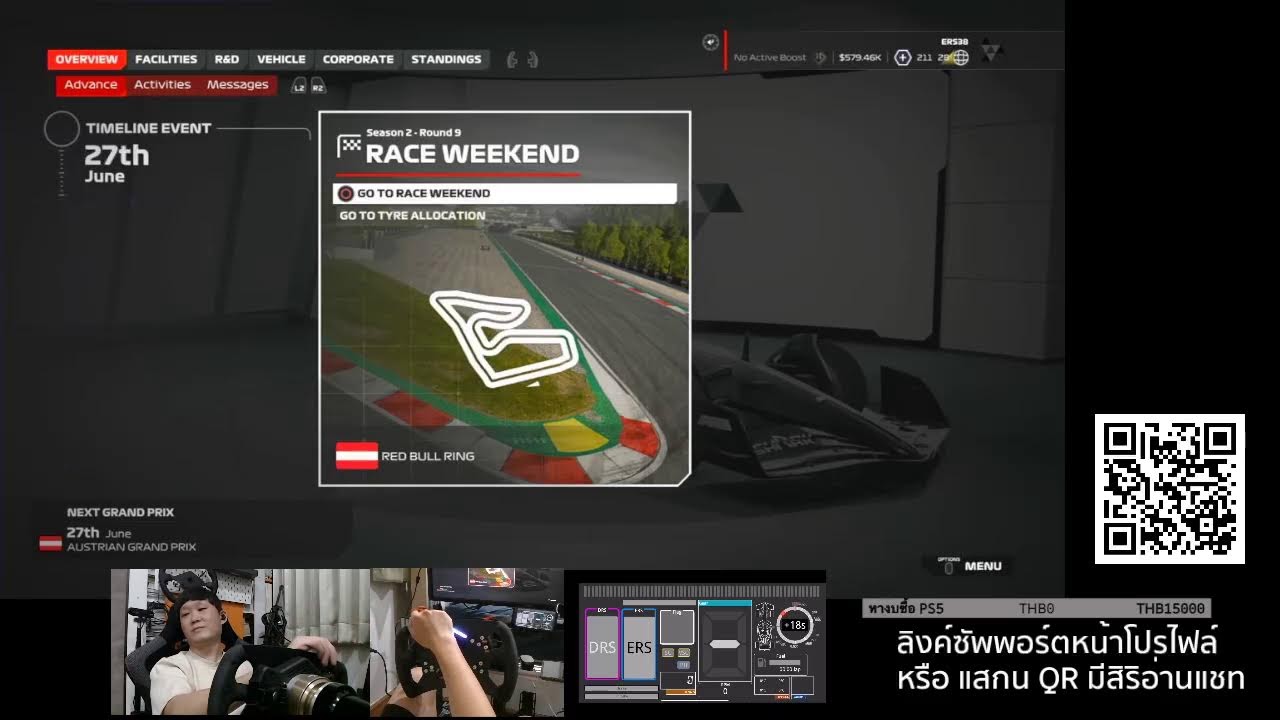Open the Options Menu button

click(x=971, y=566)
